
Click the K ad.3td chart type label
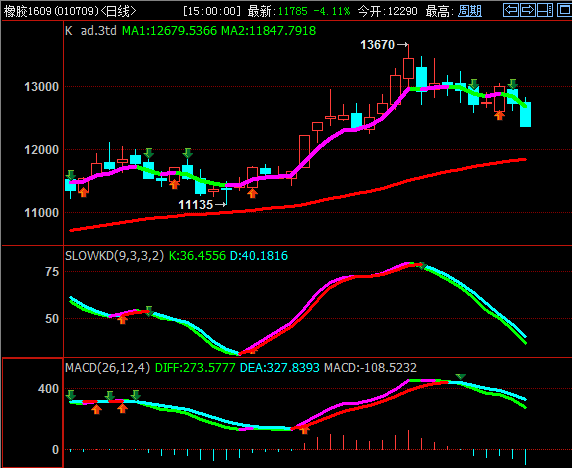pos(90,31)
